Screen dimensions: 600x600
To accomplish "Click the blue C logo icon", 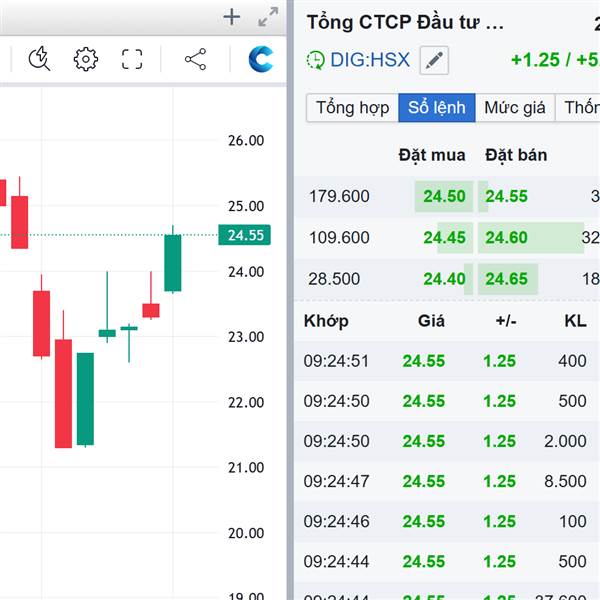I will pyautogui.click(x=261, y=59).
